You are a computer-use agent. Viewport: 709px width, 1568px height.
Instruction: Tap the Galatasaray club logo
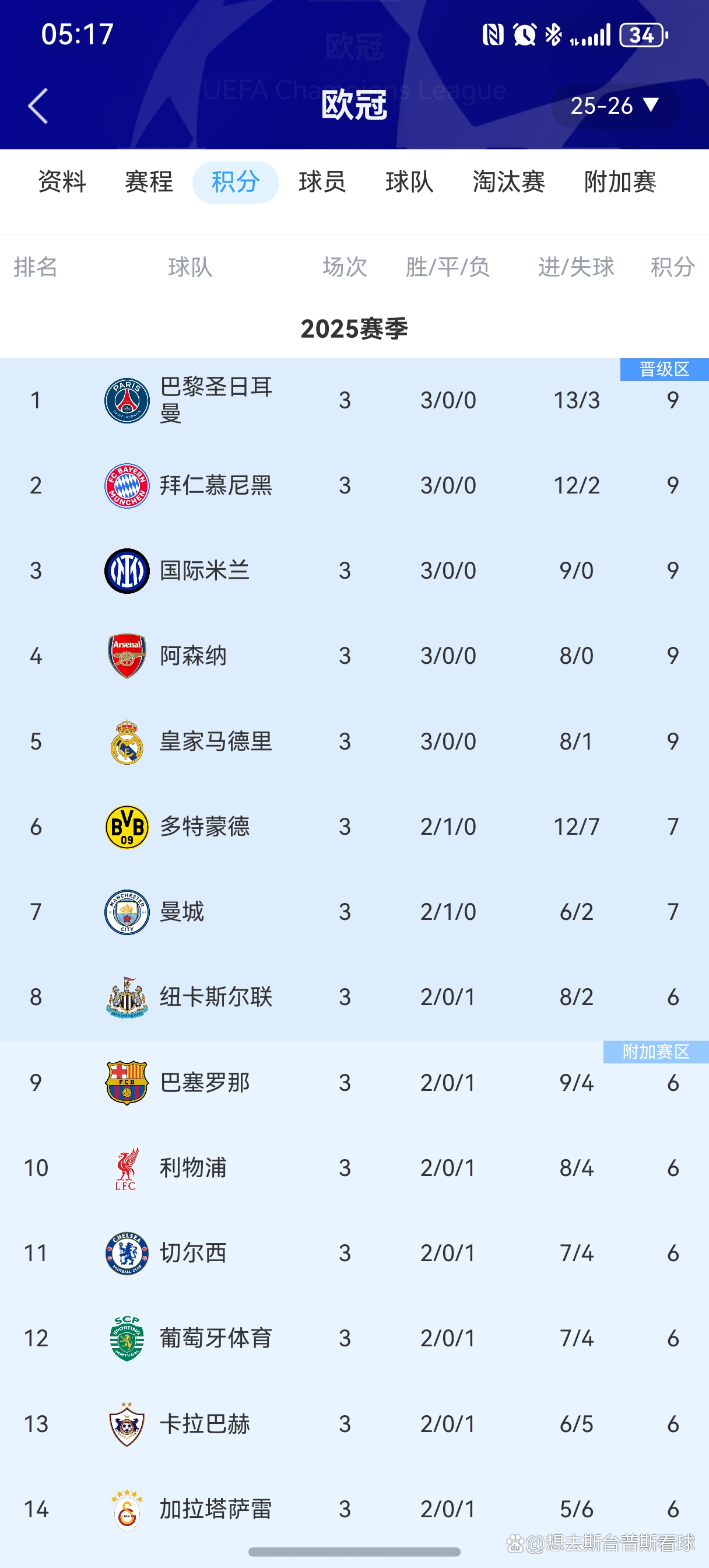tap(127, 1510)
